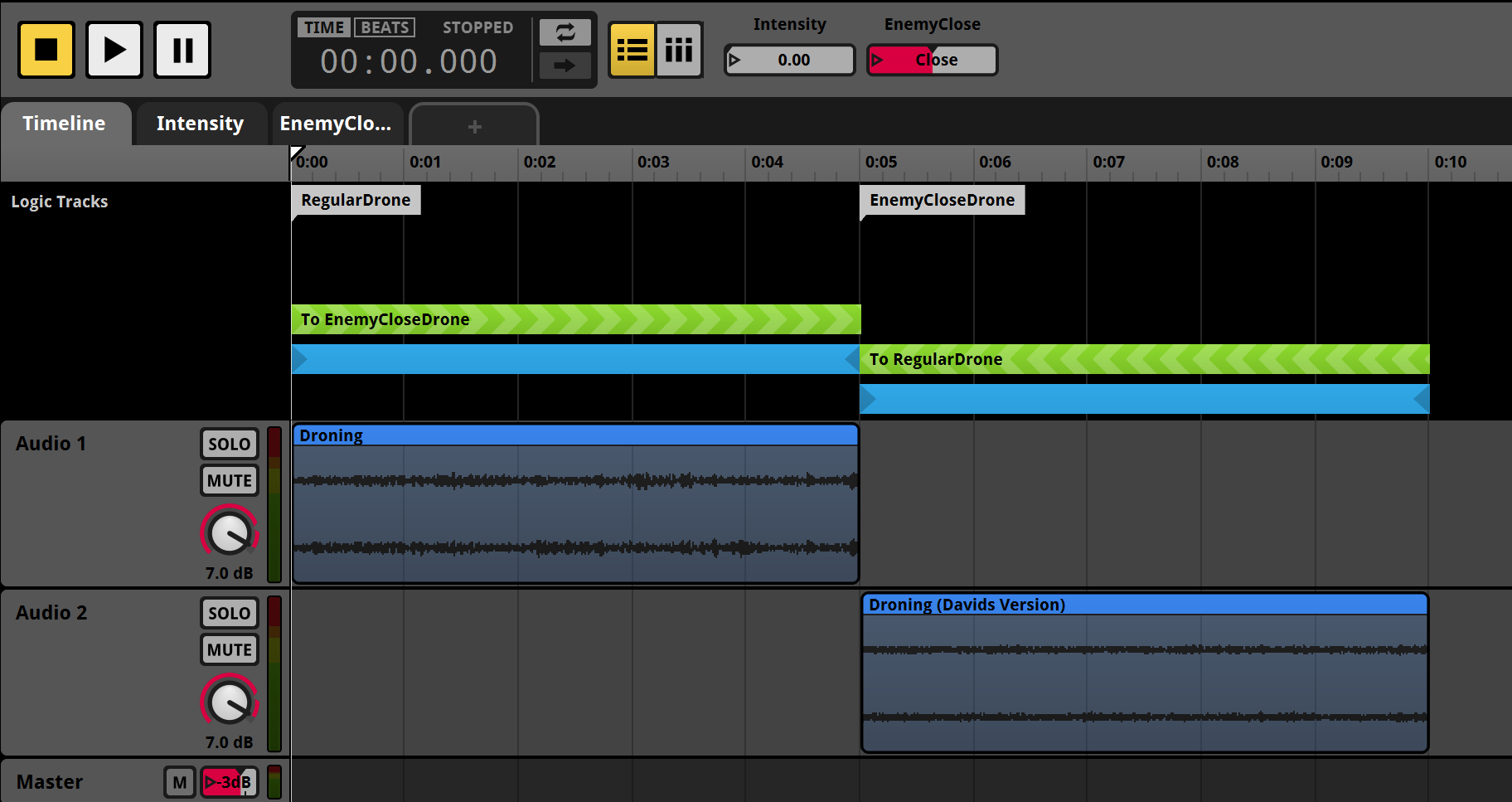Click the Master M mute button
This screenshot has width=1512, height=802.
pos(180,782)
